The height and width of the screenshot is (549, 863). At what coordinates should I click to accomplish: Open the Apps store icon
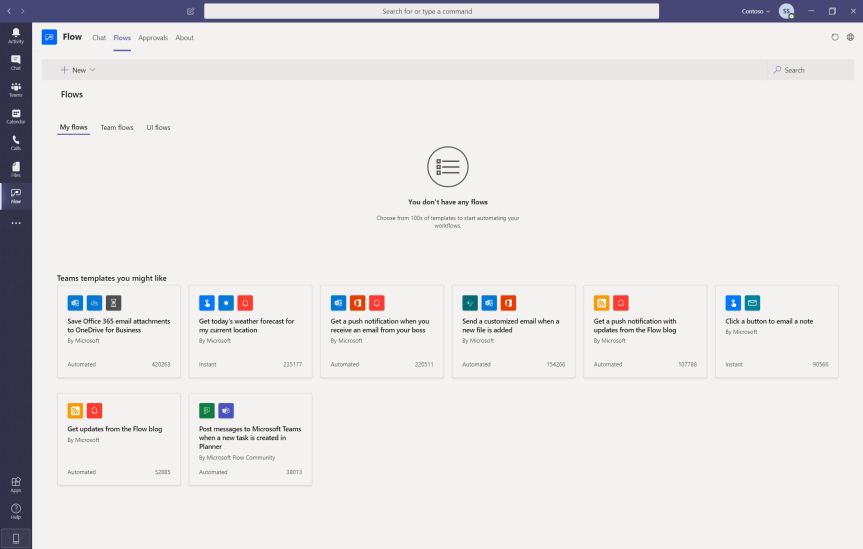click(15, 484)
